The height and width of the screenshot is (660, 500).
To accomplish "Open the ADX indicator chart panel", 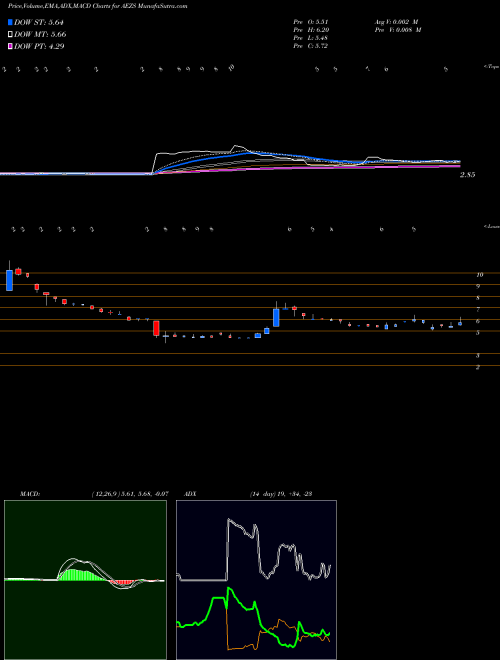I will (x=256, y=580).
